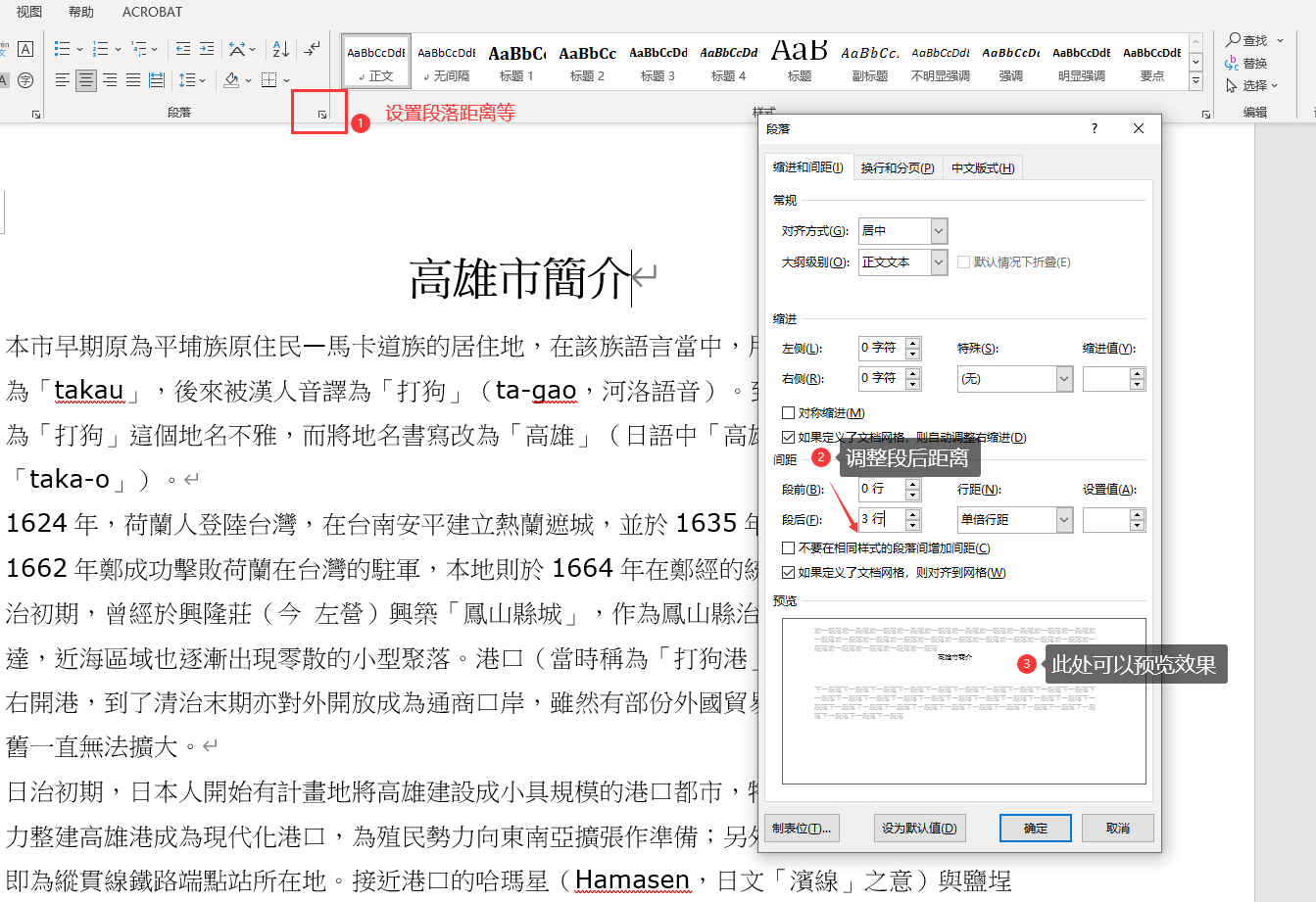Viewport: 1316px width, 902px height.
Task: Select the numbered list icon
Action: click(x=102, y=50)
